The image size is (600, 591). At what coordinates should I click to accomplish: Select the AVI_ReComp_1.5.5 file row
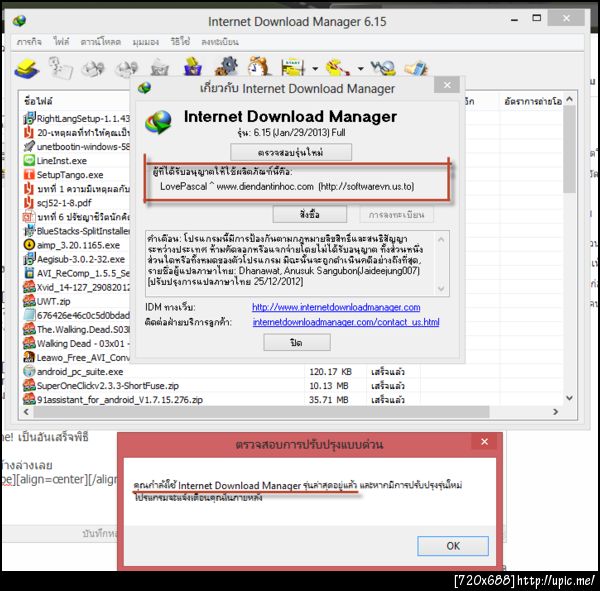click(x=76, y=273)
